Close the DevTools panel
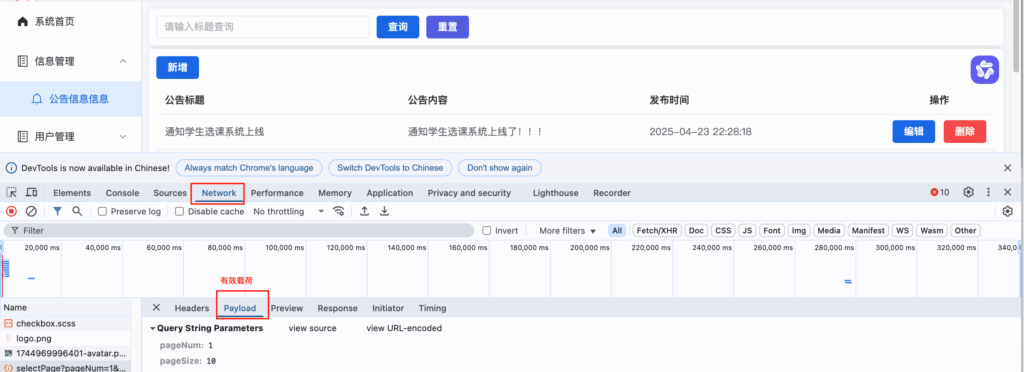Image resolution: width=1024 pixels, height=372 pixels. pyautogui.click(x=1008, y=193)
